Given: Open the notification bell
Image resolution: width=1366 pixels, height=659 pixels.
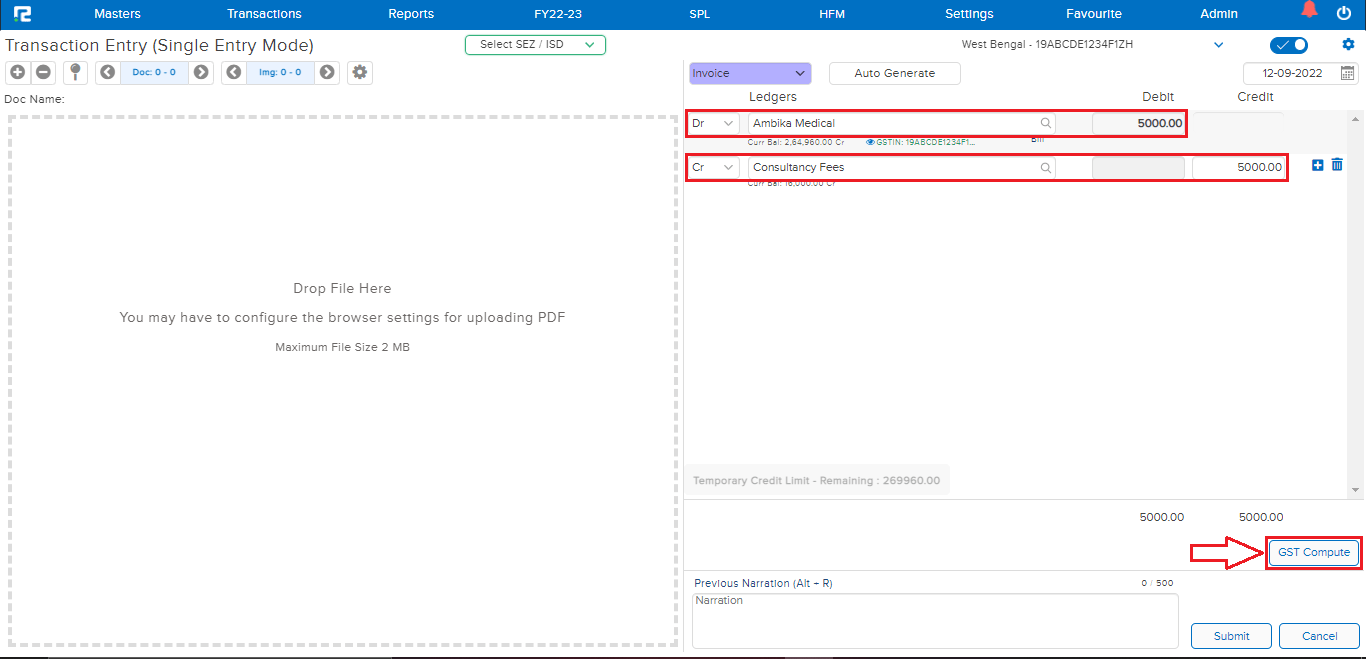Looking at the screenshot, I should [1309, 12].
